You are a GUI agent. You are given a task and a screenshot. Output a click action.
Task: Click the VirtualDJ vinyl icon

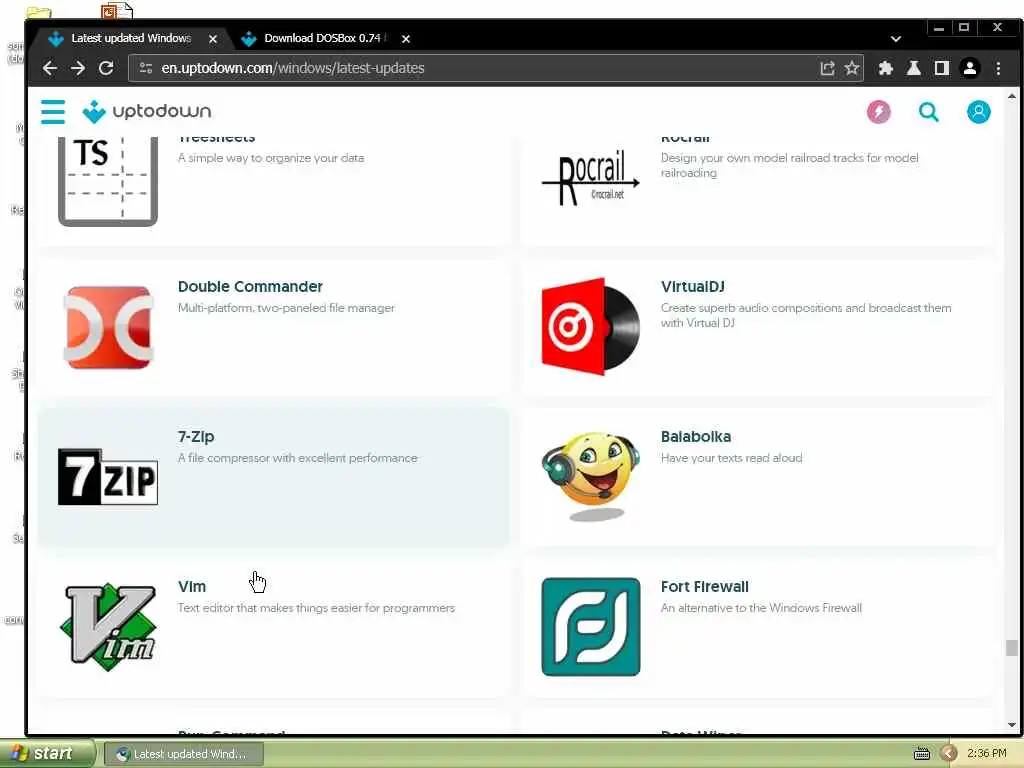point(591,327)
